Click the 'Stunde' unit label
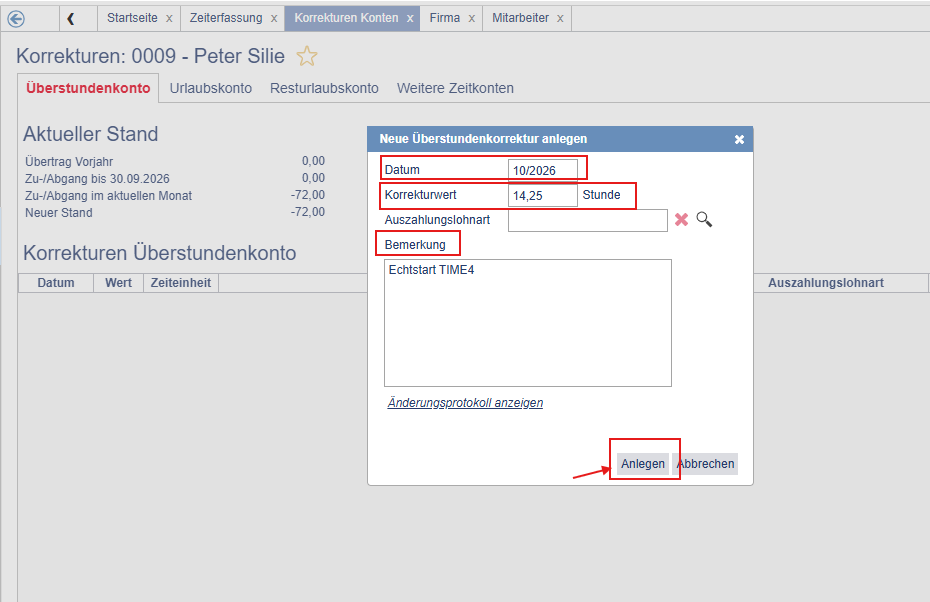Viewport: 930px width, 602px height. point(601,195)
